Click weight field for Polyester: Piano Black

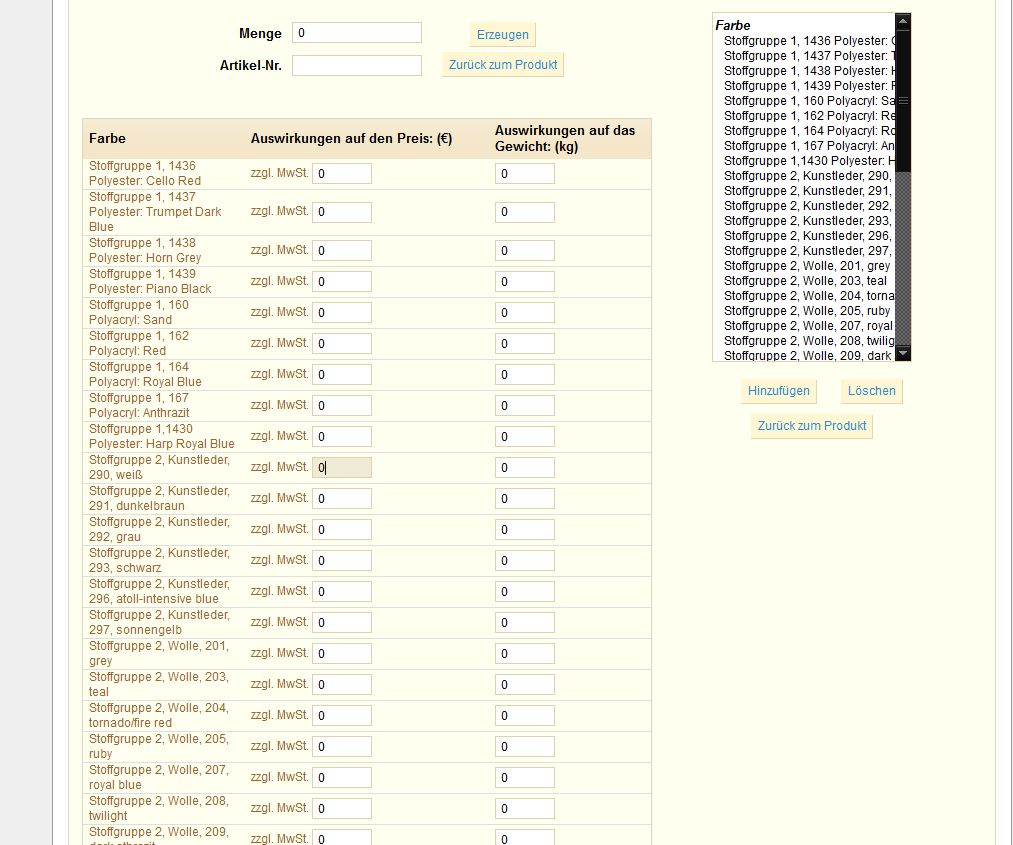pos(525,282)
